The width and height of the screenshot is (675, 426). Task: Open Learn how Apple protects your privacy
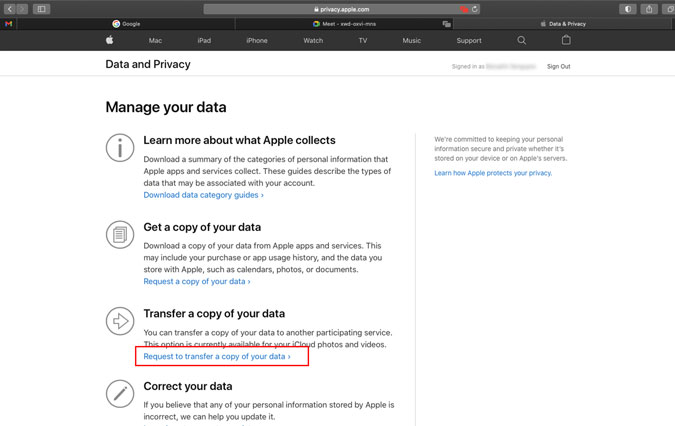pos(493,173)
